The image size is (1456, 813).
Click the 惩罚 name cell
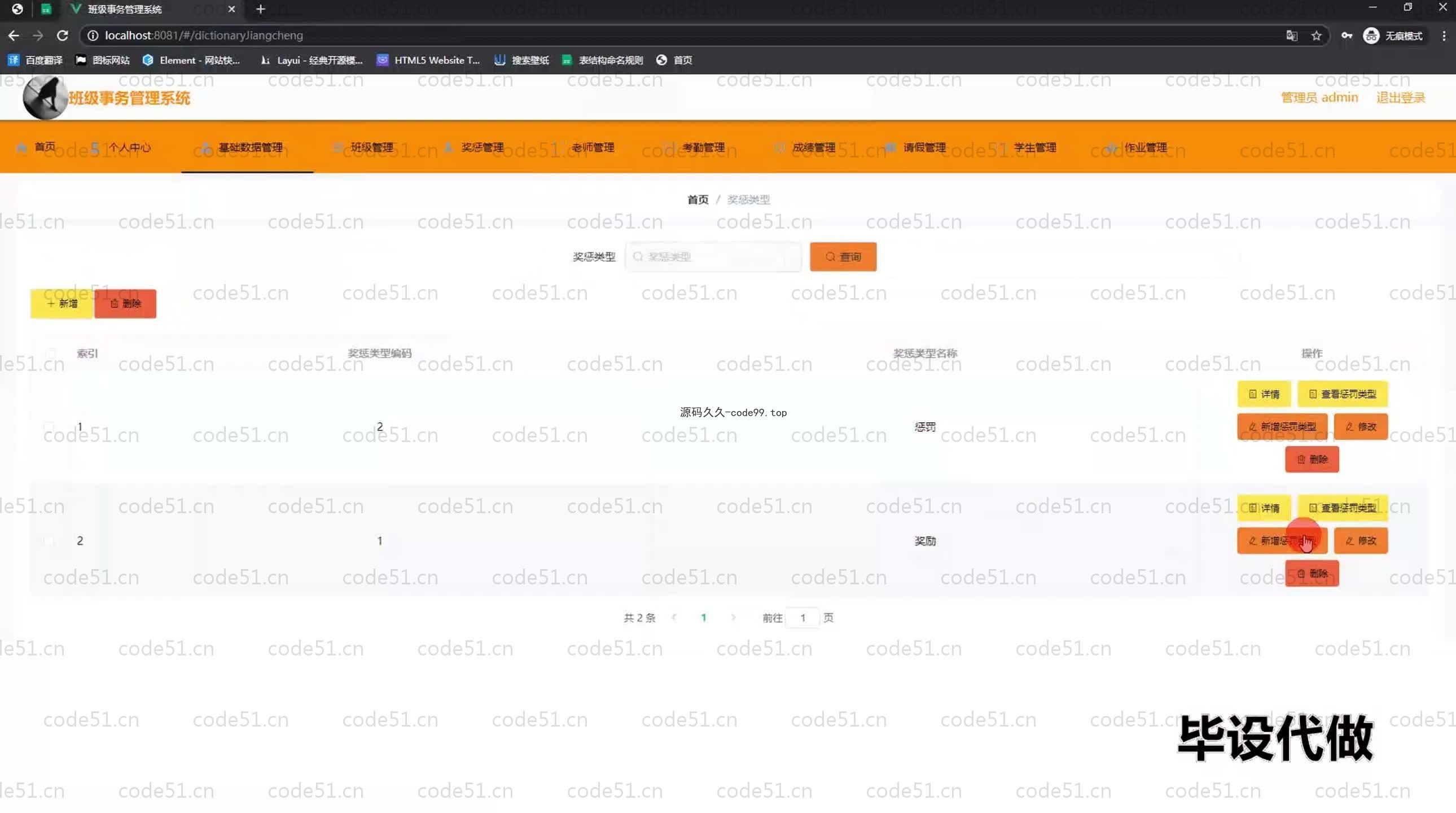(925, 427)
